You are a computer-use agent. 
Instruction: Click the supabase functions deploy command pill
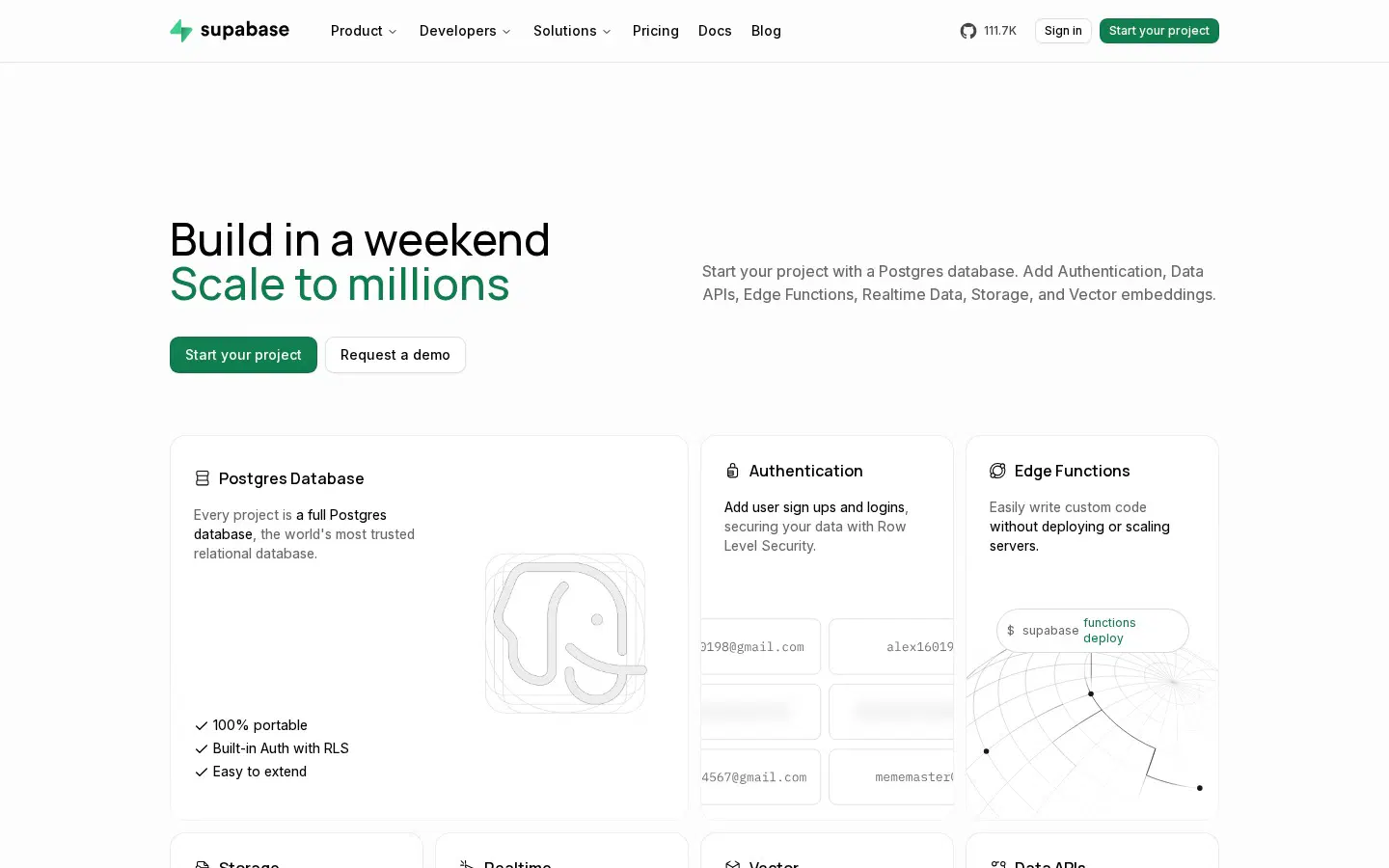(1093, 631)
